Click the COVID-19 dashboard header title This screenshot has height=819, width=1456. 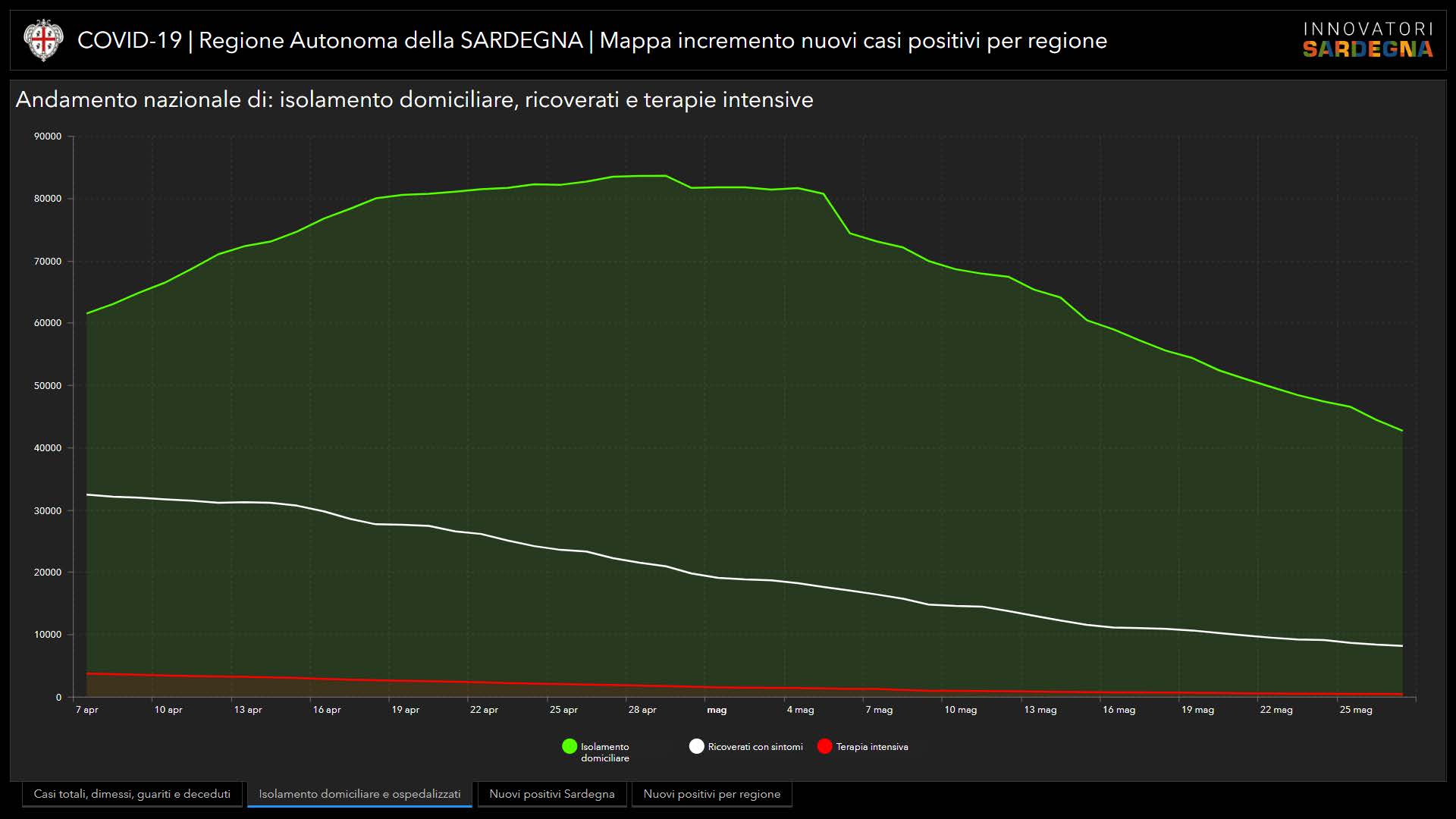pyautogui.click(x=591, y=40)
